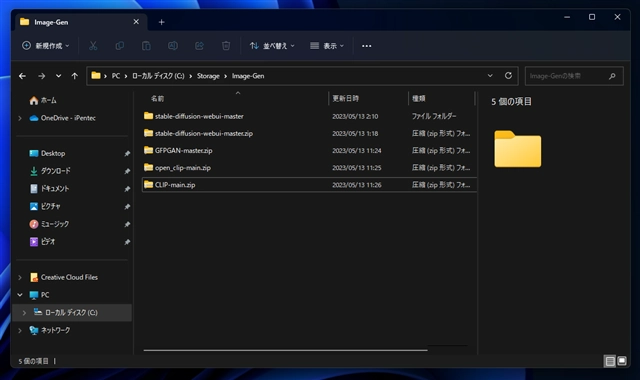Open the three-dot more options menu
The width and height of the screenshot is (640, 380).
click(367, 46)
